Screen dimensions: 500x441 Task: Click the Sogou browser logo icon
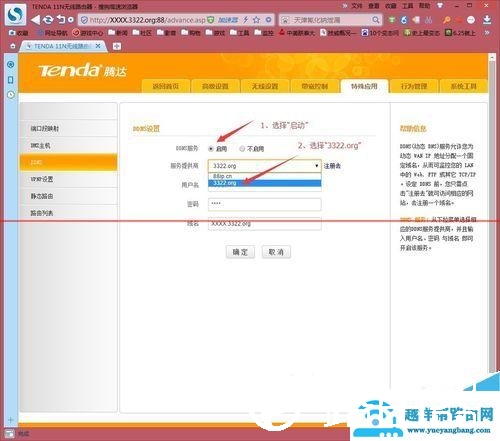(x=16, y=14)
